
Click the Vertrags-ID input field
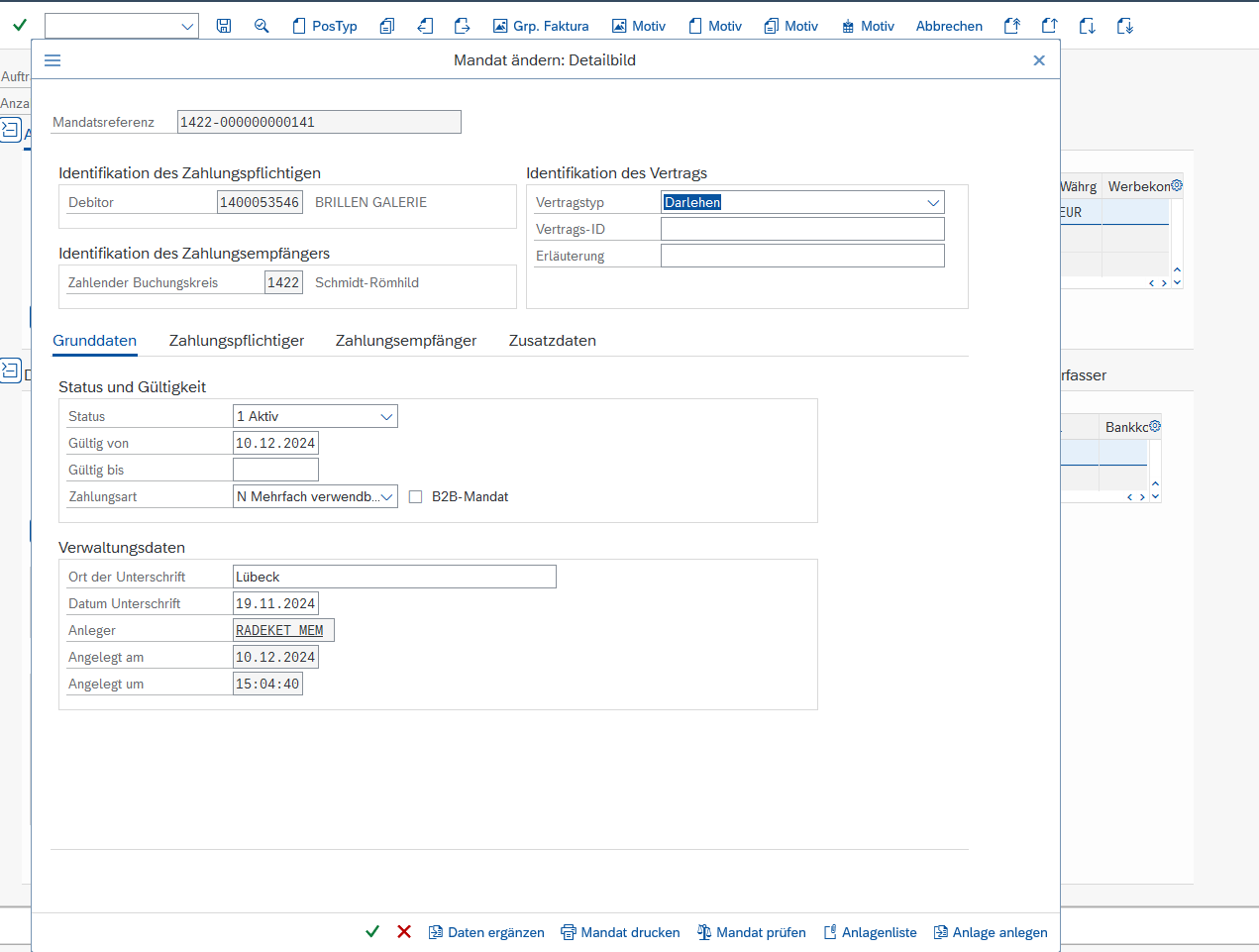coord(802,229)
